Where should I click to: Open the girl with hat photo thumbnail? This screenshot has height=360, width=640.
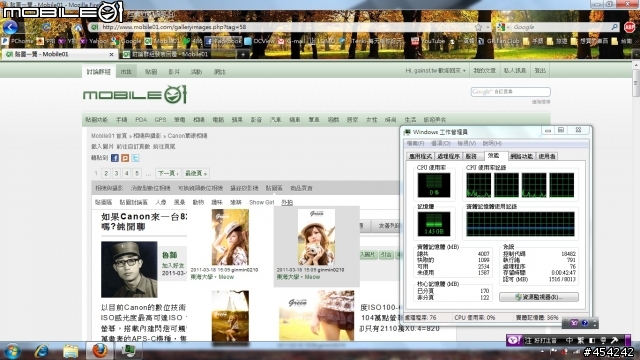pos(230,237)
